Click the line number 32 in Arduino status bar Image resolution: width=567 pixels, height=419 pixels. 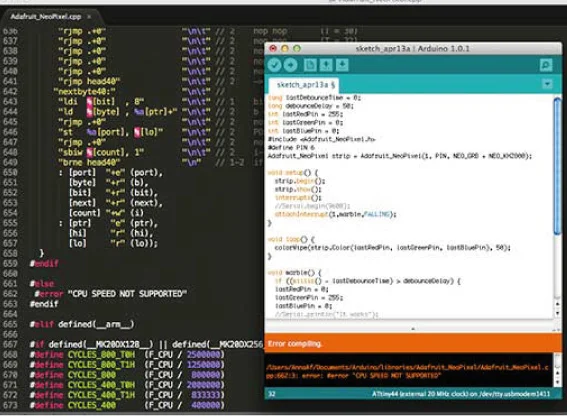pos(272,394)
